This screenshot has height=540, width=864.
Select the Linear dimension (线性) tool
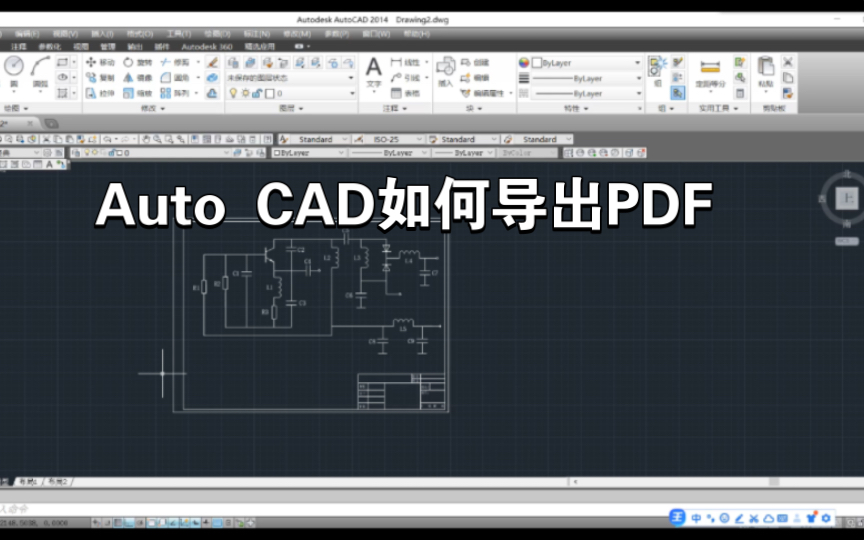pos(406,62)
